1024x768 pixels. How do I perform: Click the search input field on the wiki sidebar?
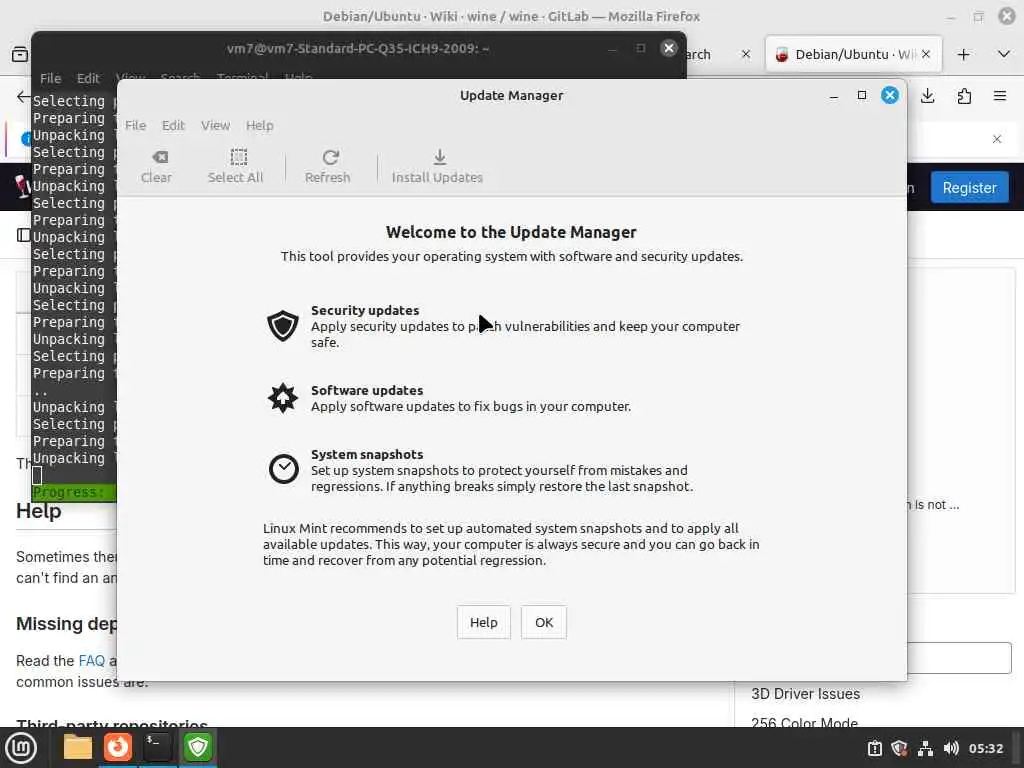[x=959, y=658]
